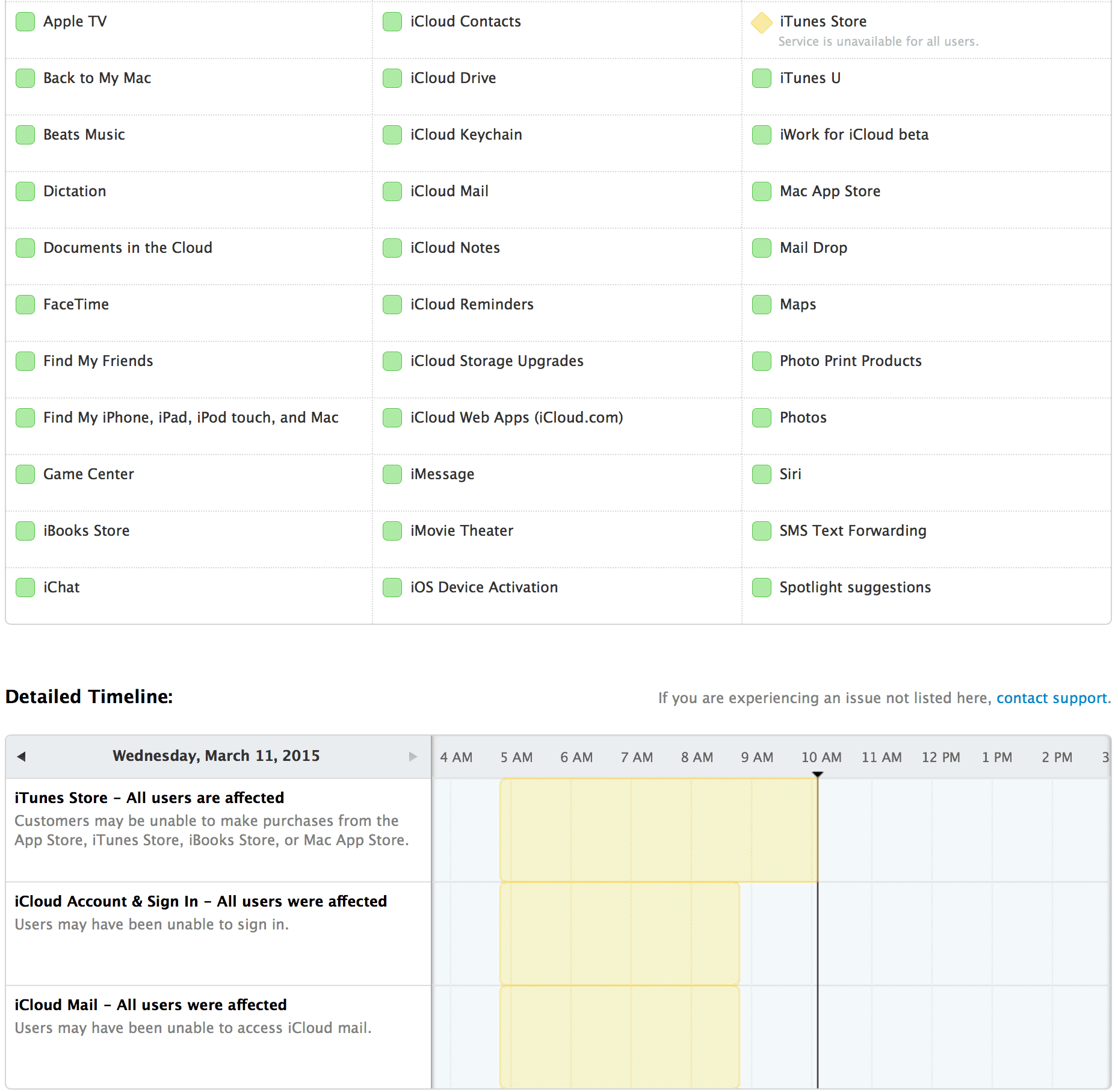Click the iTunes Store outage bar in timeline
The width and height of the screenshot is (1118, 1092).
point(659,830)
